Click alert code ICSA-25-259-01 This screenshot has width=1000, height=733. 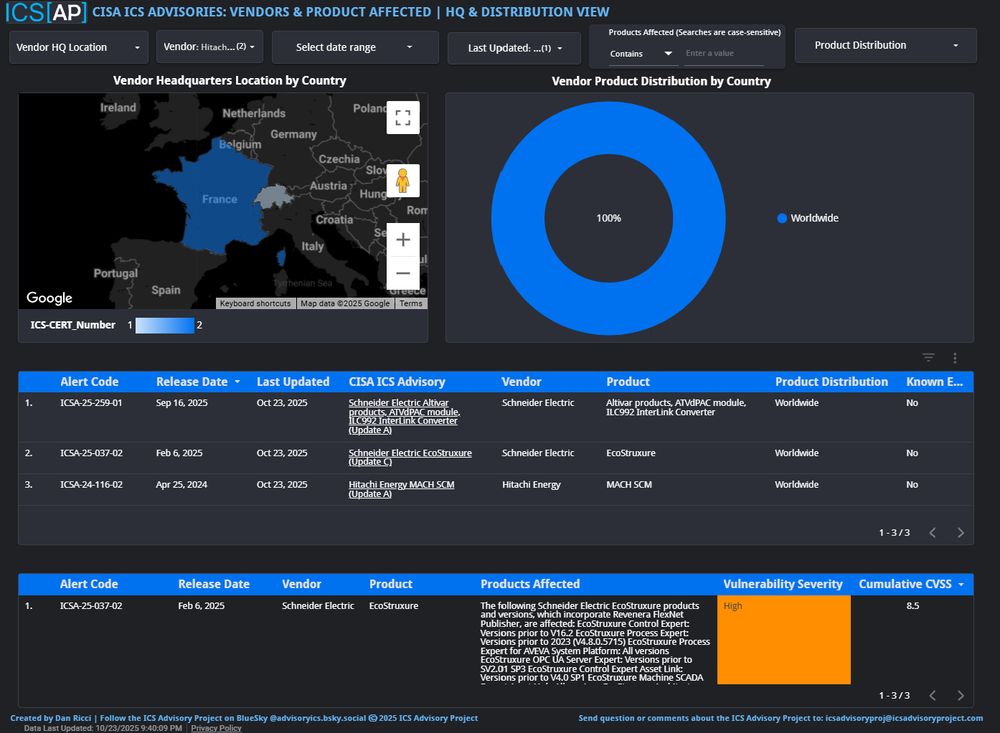coord(91,403)
